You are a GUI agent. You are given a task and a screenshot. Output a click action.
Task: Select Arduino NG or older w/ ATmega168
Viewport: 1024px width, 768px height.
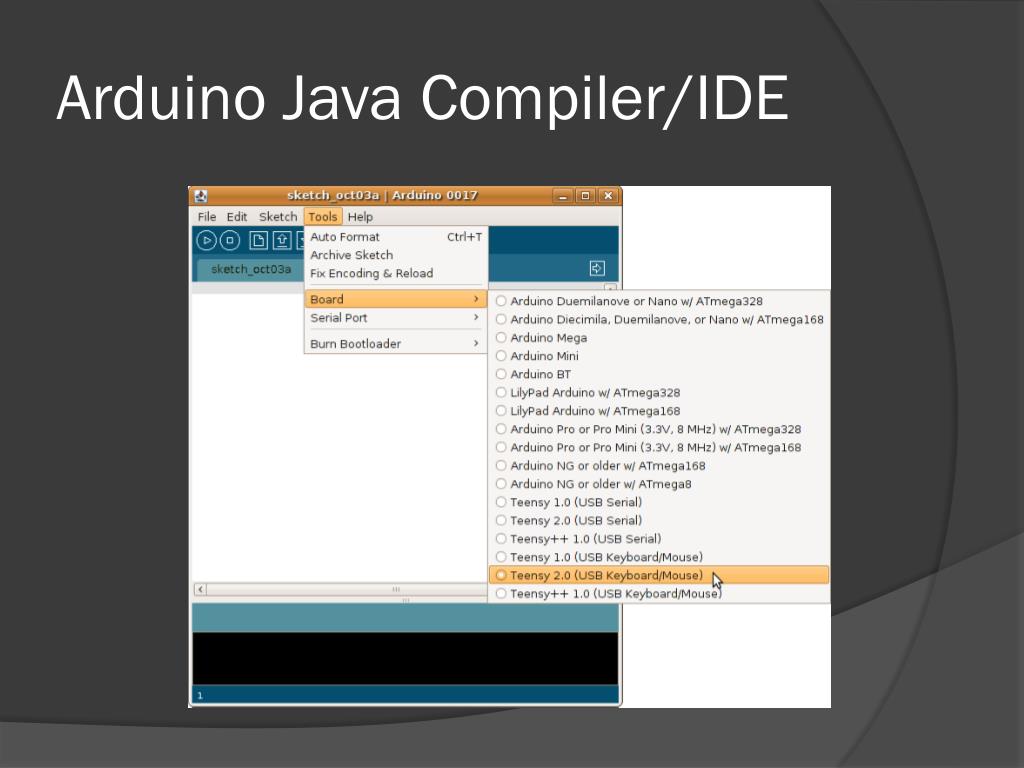[660, 466]
